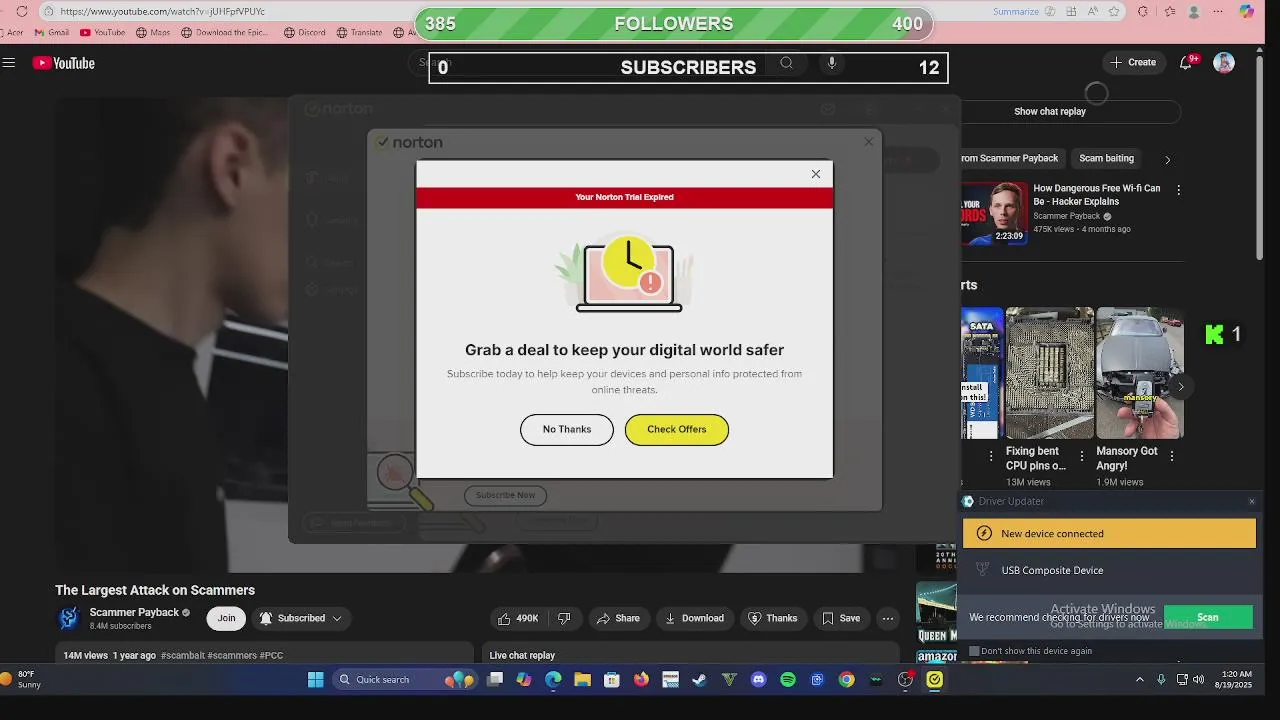Show hidden system tray icons

point(1139,680)
